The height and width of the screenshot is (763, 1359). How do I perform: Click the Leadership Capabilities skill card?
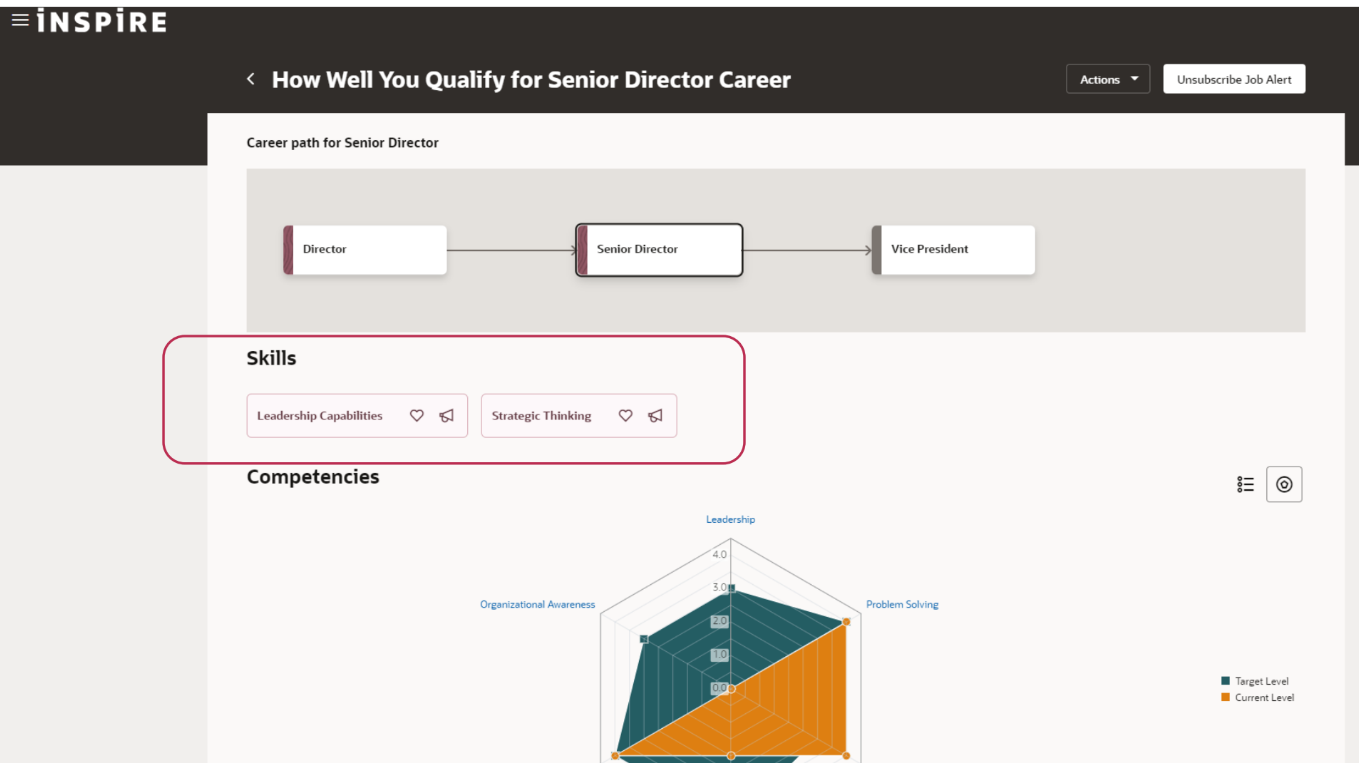321,415
